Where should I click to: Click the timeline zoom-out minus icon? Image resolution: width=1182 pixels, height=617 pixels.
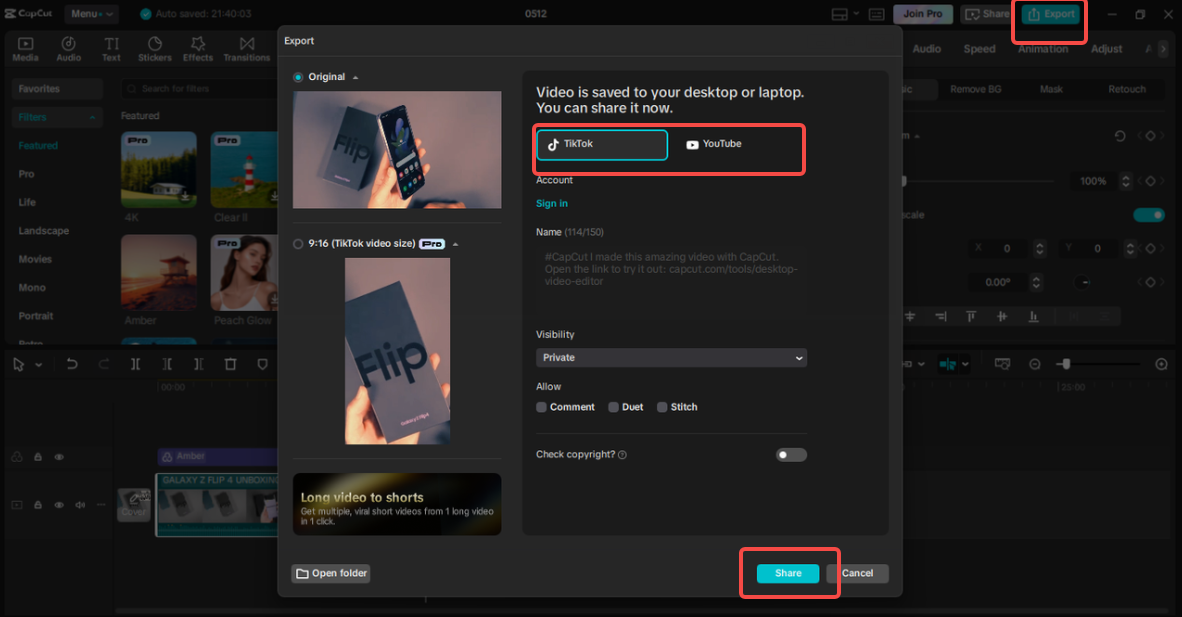1035,364
